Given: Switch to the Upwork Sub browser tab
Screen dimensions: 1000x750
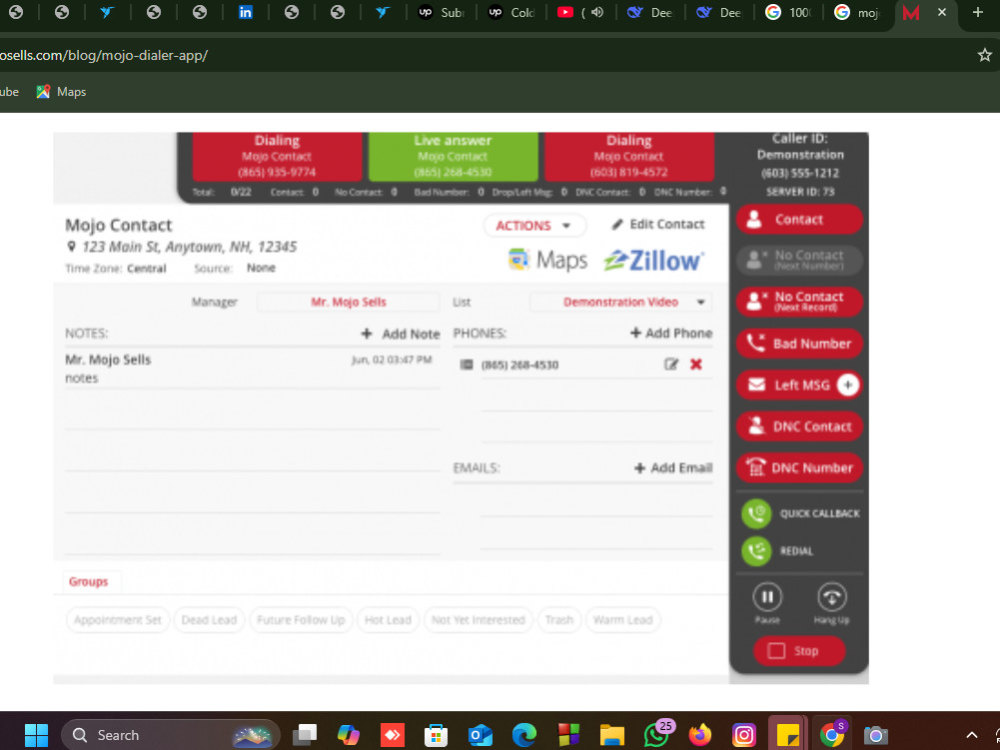Looking at the screenshot, I should (x=441, y=13).
